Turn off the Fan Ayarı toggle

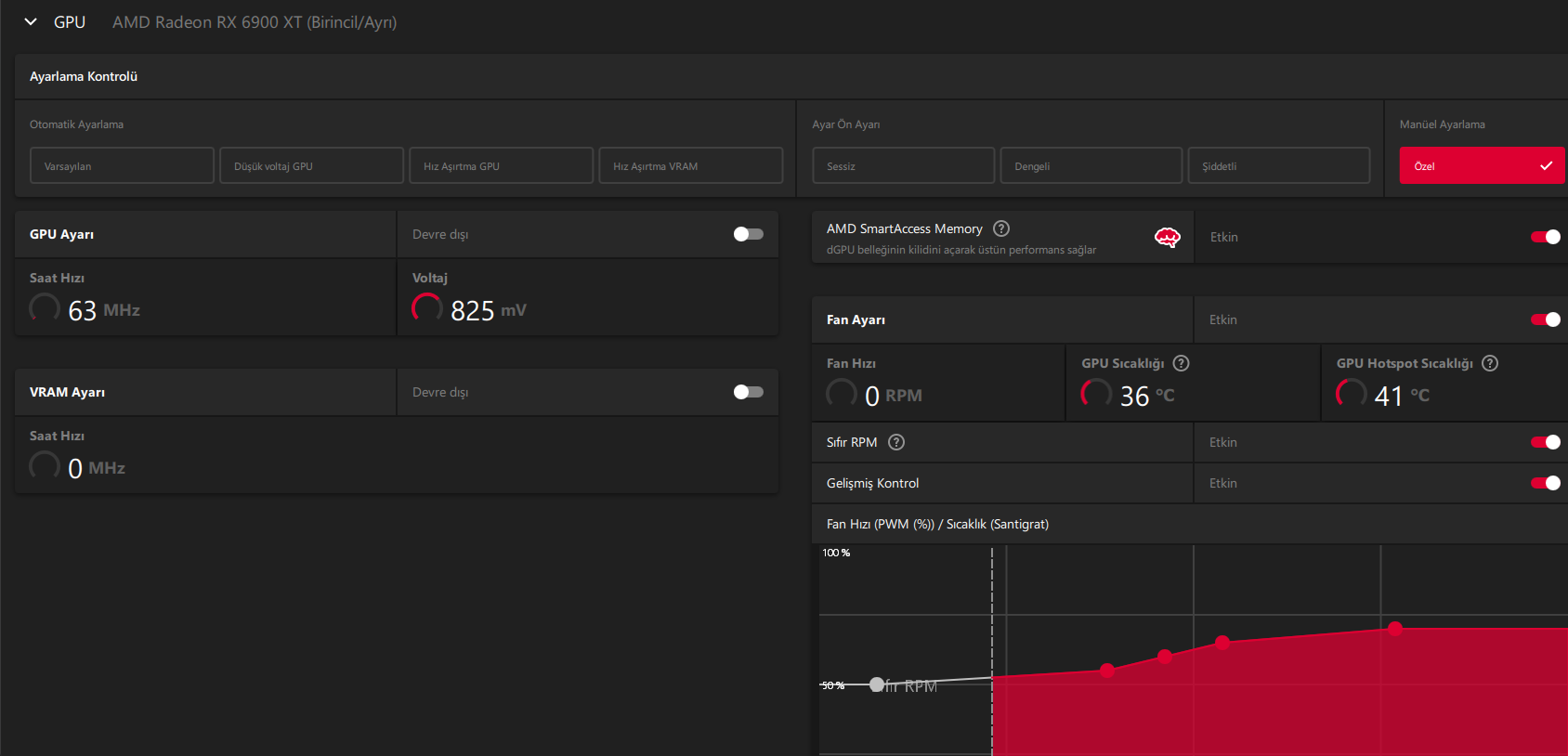(1545, 319)
